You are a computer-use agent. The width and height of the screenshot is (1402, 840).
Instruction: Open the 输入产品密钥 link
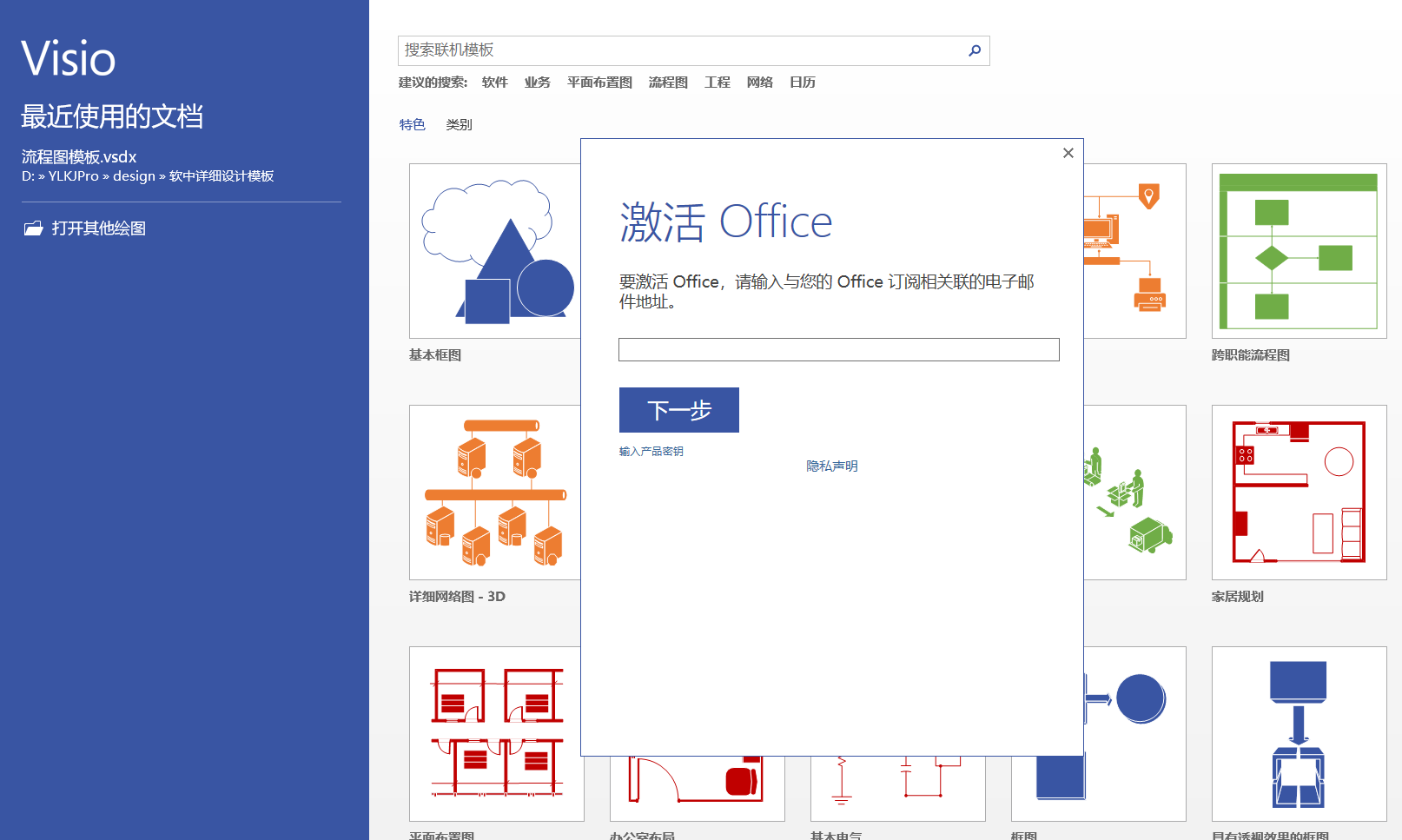pyautogui.click(x=651, y=452)
